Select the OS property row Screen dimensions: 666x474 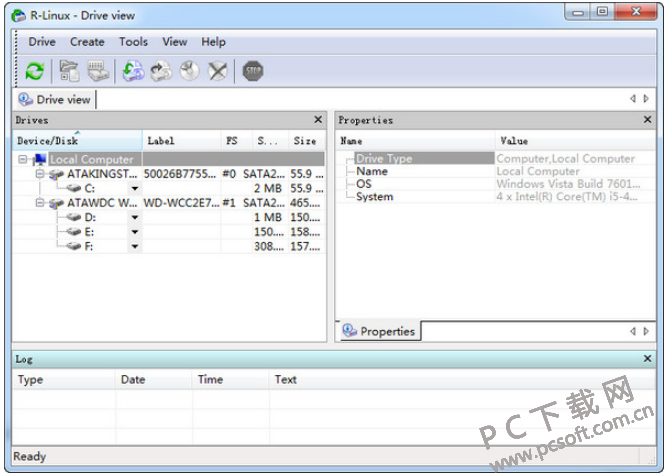(496, 184)
